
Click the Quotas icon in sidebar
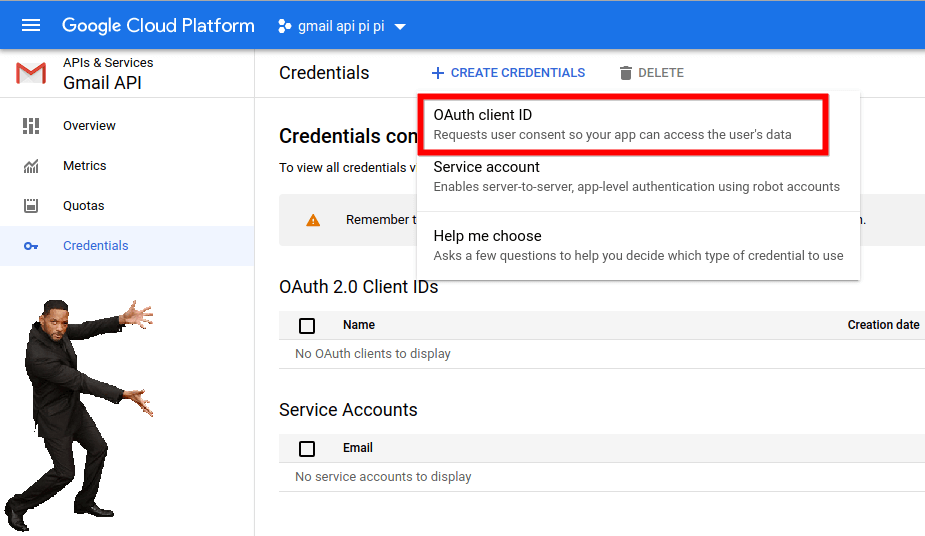point(31,206)
